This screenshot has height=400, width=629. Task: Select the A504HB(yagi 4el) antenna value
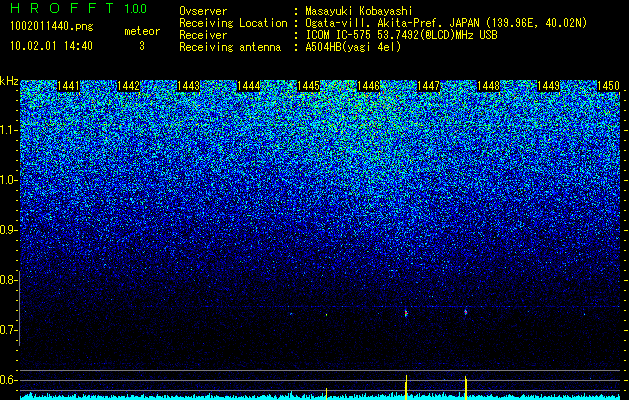(x=353, y=47)
